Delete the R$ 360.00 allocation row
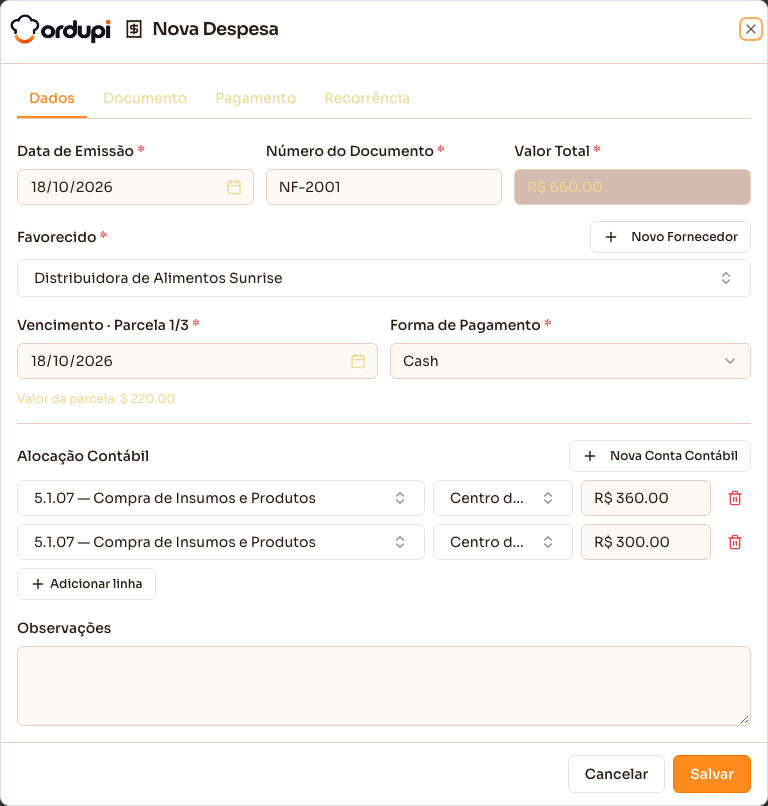 pos(735,498)
